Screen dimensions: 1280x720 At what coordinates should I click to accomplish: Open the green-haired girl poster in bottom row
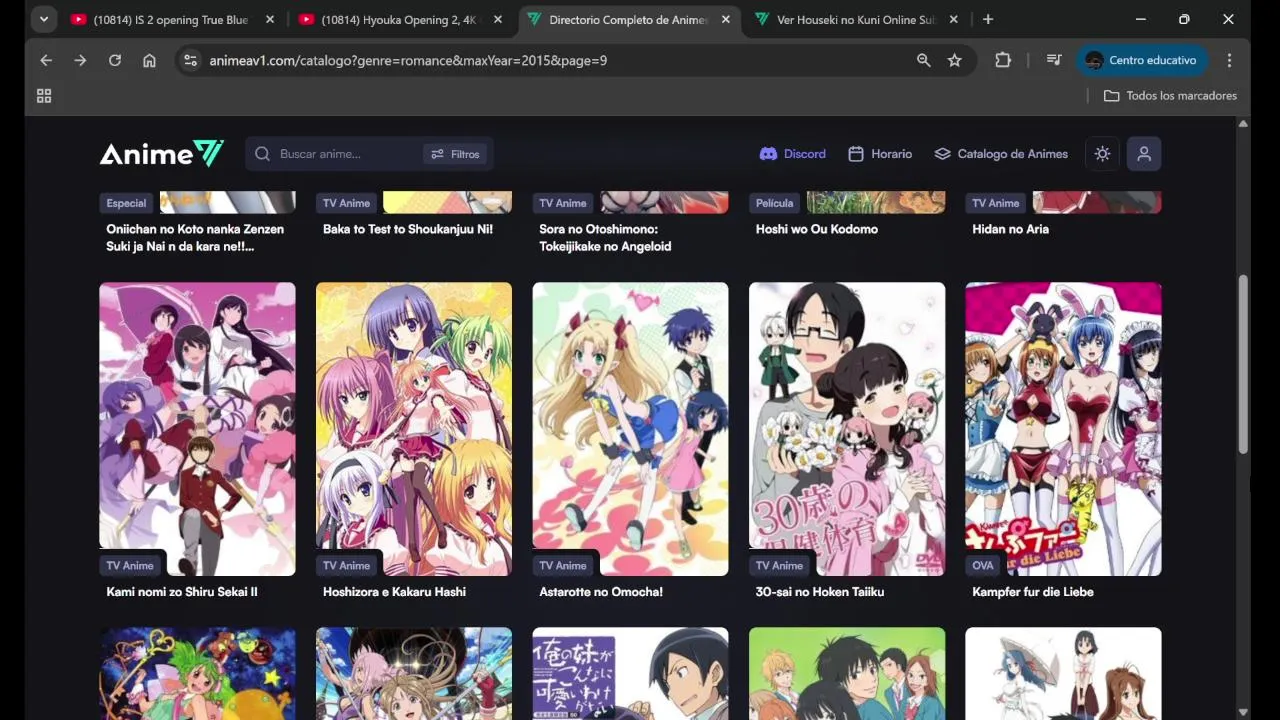197,673
